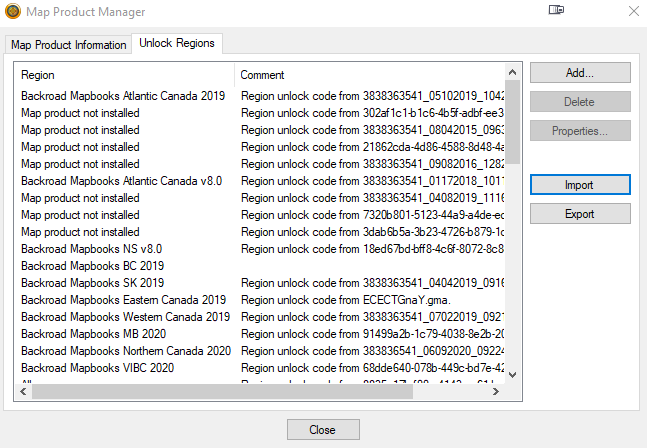This screenshot has height=448, width=647.
Task: Sort by the Region column header
Action: coord(124,75)
